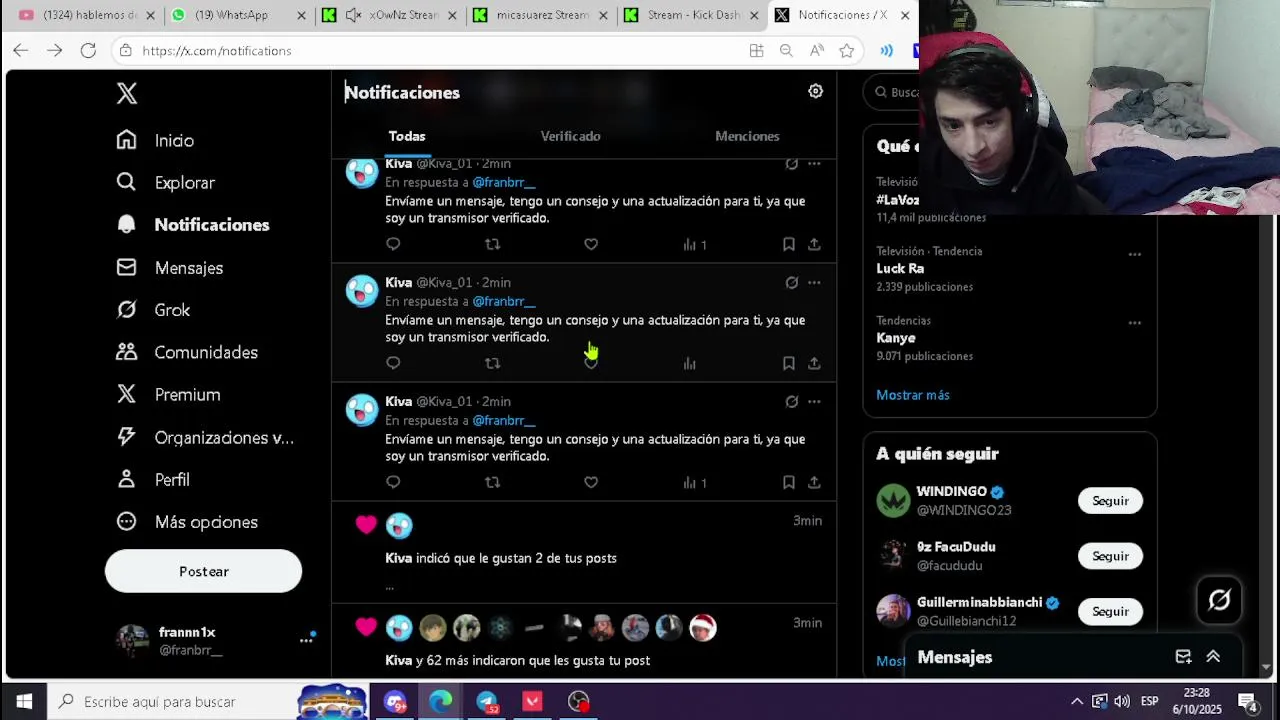Open 'Kiva indicó que le gustan 2' notification
The image size is (1280, 720).
pyautogui.click(x=584, y=552)
